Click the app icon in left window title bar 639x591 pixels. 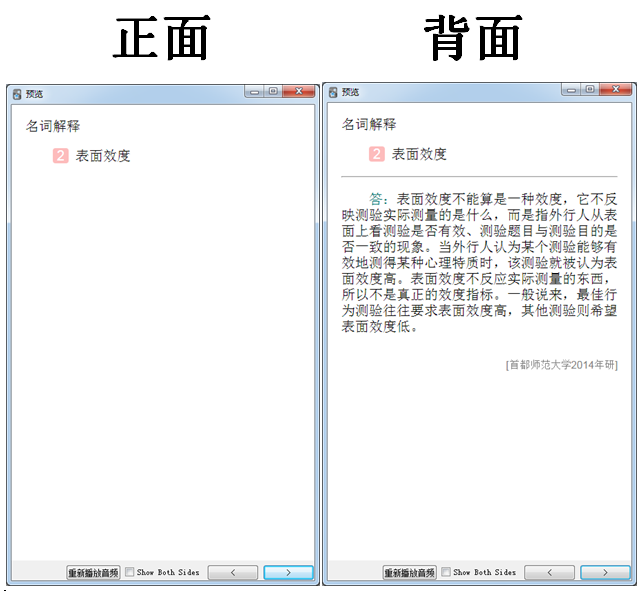click(x=17, y=94)
